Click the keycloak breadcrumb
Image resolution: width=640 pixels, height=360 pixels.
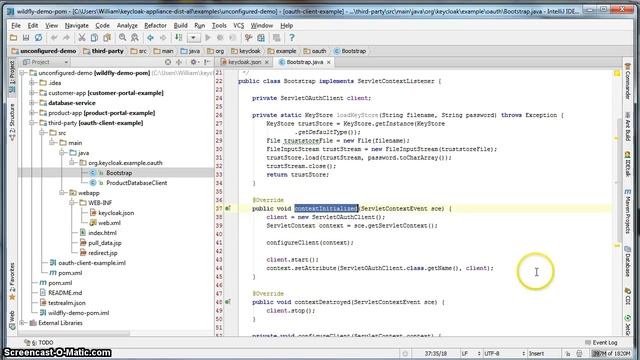(x=245, y=51)
